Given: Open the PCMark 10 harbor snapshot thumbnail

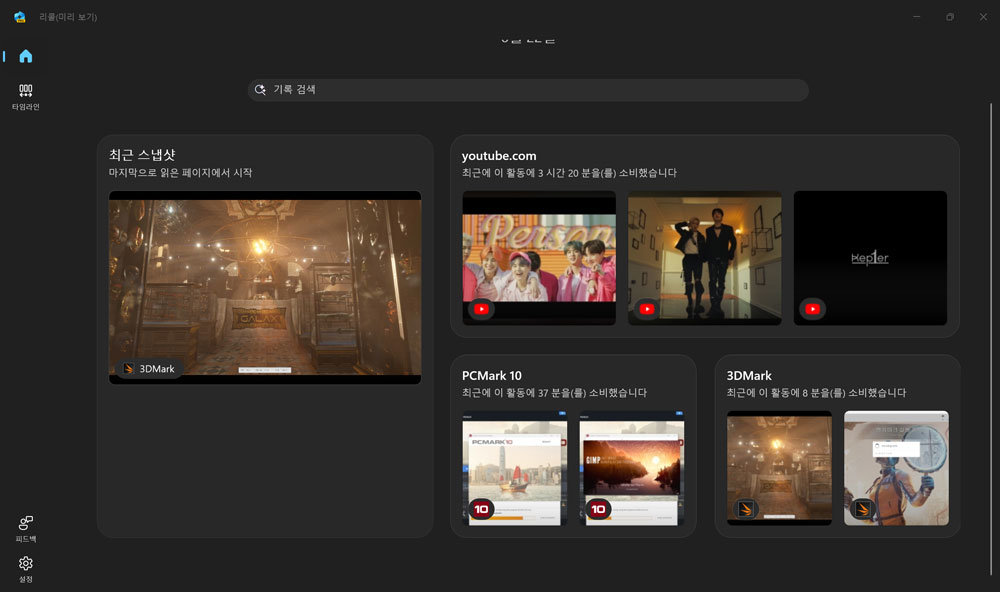Looking at the screenshot, I should (515, 468).
